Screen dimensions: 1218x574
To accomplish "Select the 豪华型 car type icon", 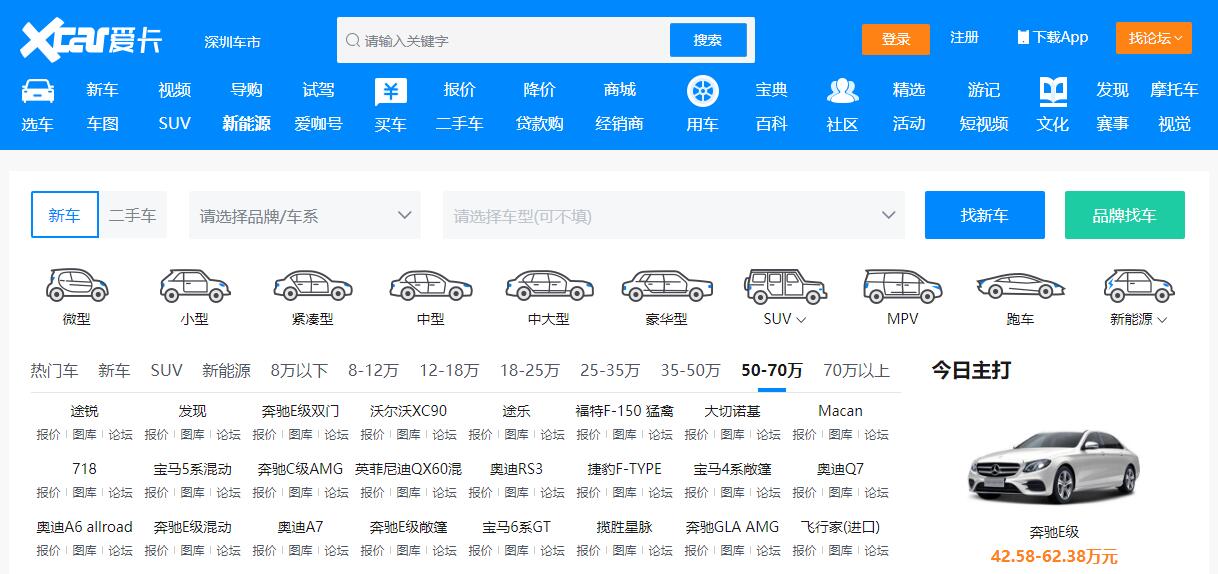I will click(x=667, y=286).
